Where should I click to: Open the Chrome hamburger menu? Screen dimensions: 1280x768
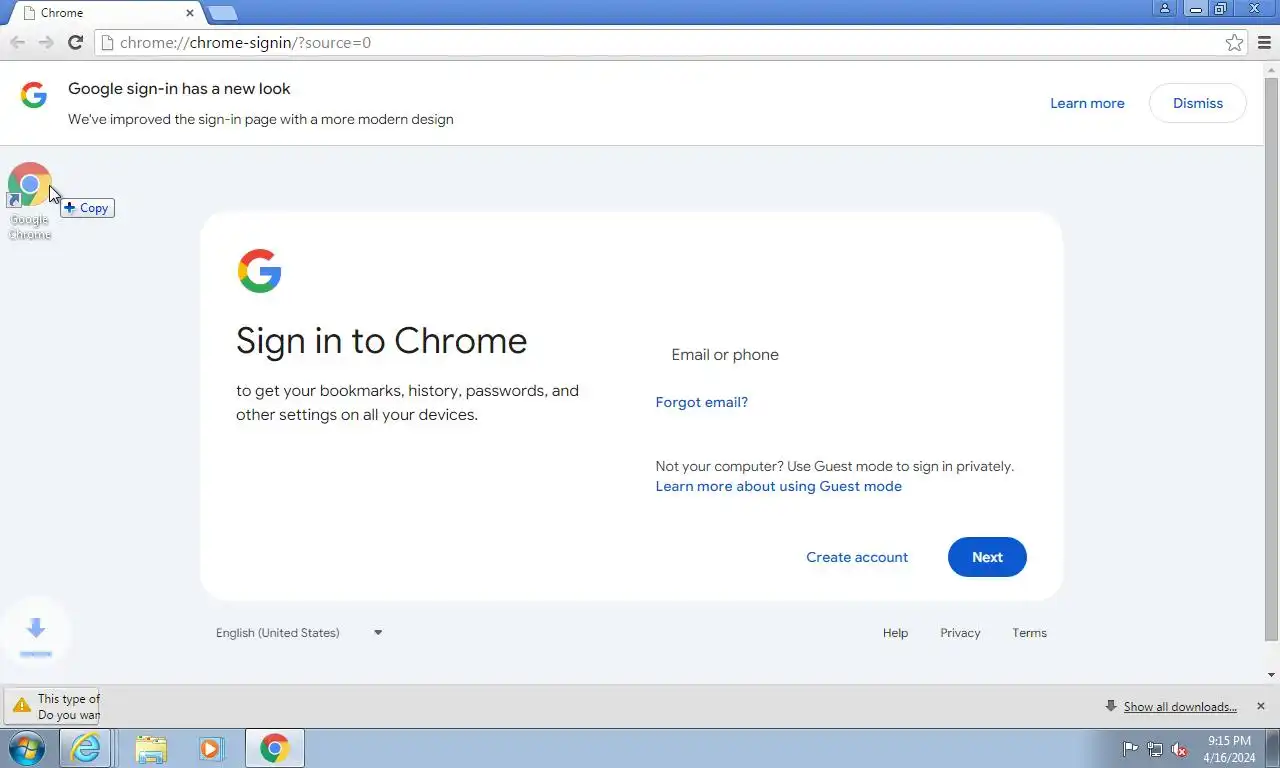pos(1264,42)
